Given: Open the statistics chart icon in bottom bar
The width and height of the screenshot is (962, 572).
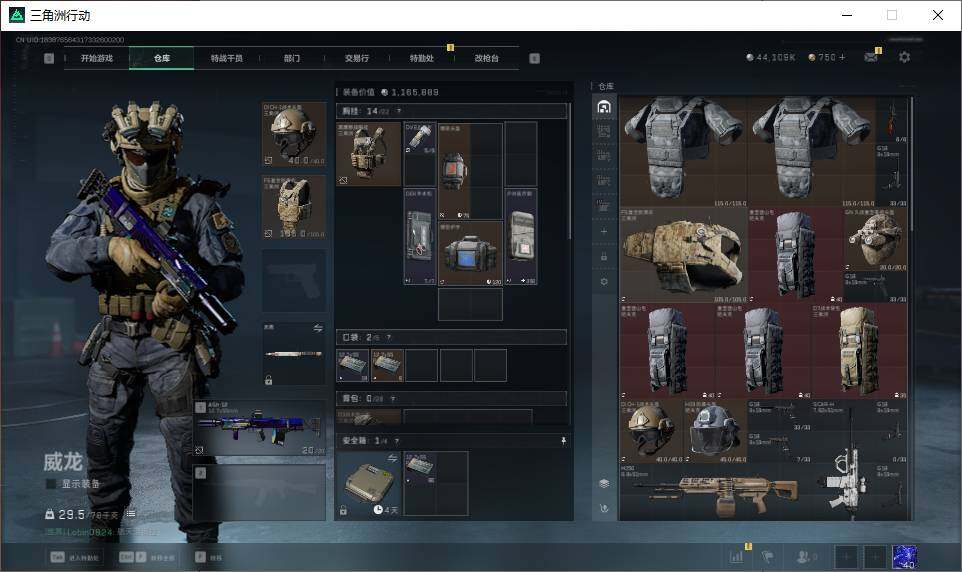Looking at the screenshot, I should pos(736,557).
